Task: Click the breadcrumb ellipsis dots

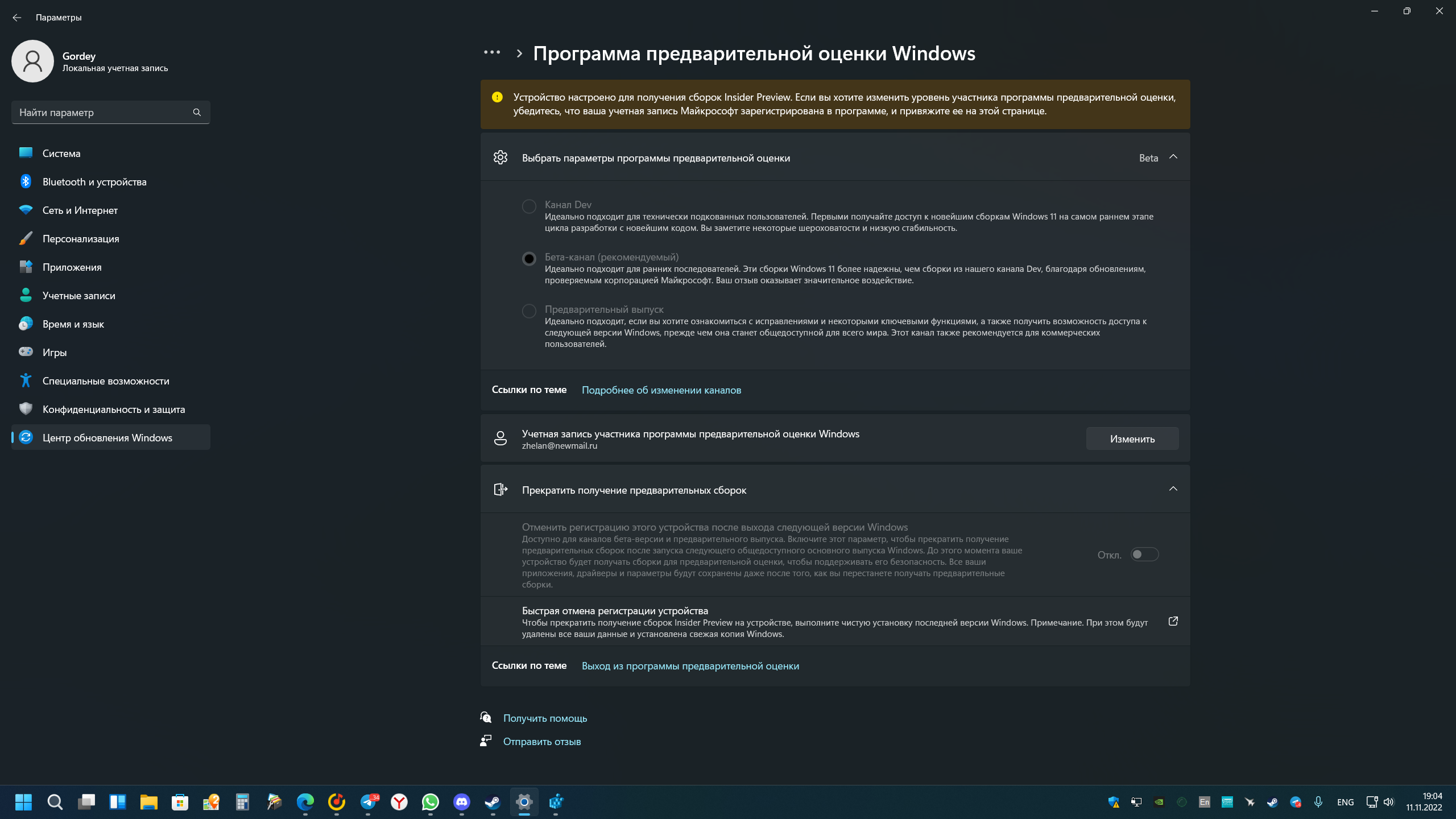Action: (x=491, y=52)
